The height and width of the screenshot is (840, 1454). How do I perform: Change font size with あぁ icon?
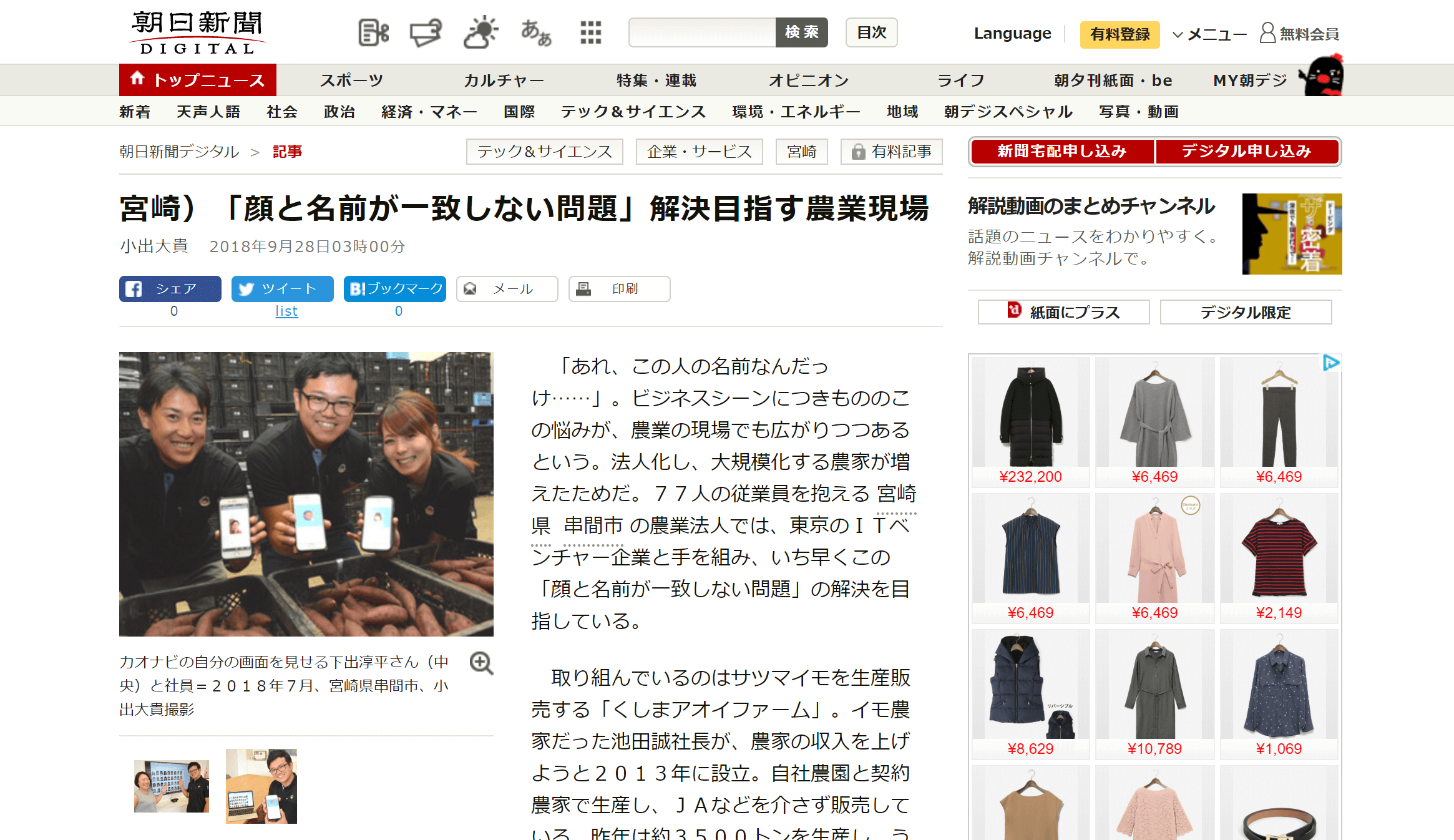point(536,32)
